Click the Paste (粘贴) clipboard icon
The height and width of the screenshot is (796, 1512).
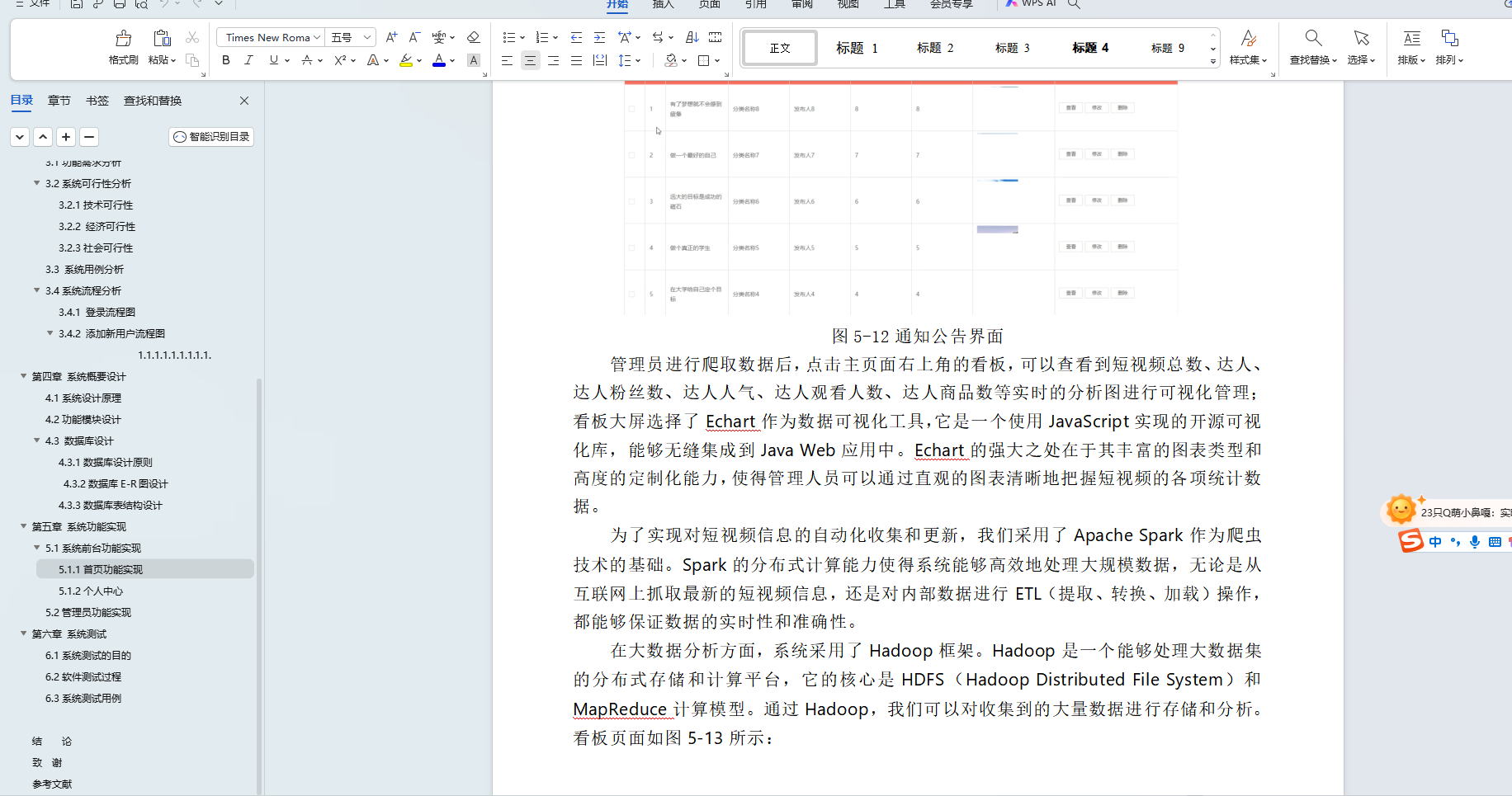click(x=162, y=38)
